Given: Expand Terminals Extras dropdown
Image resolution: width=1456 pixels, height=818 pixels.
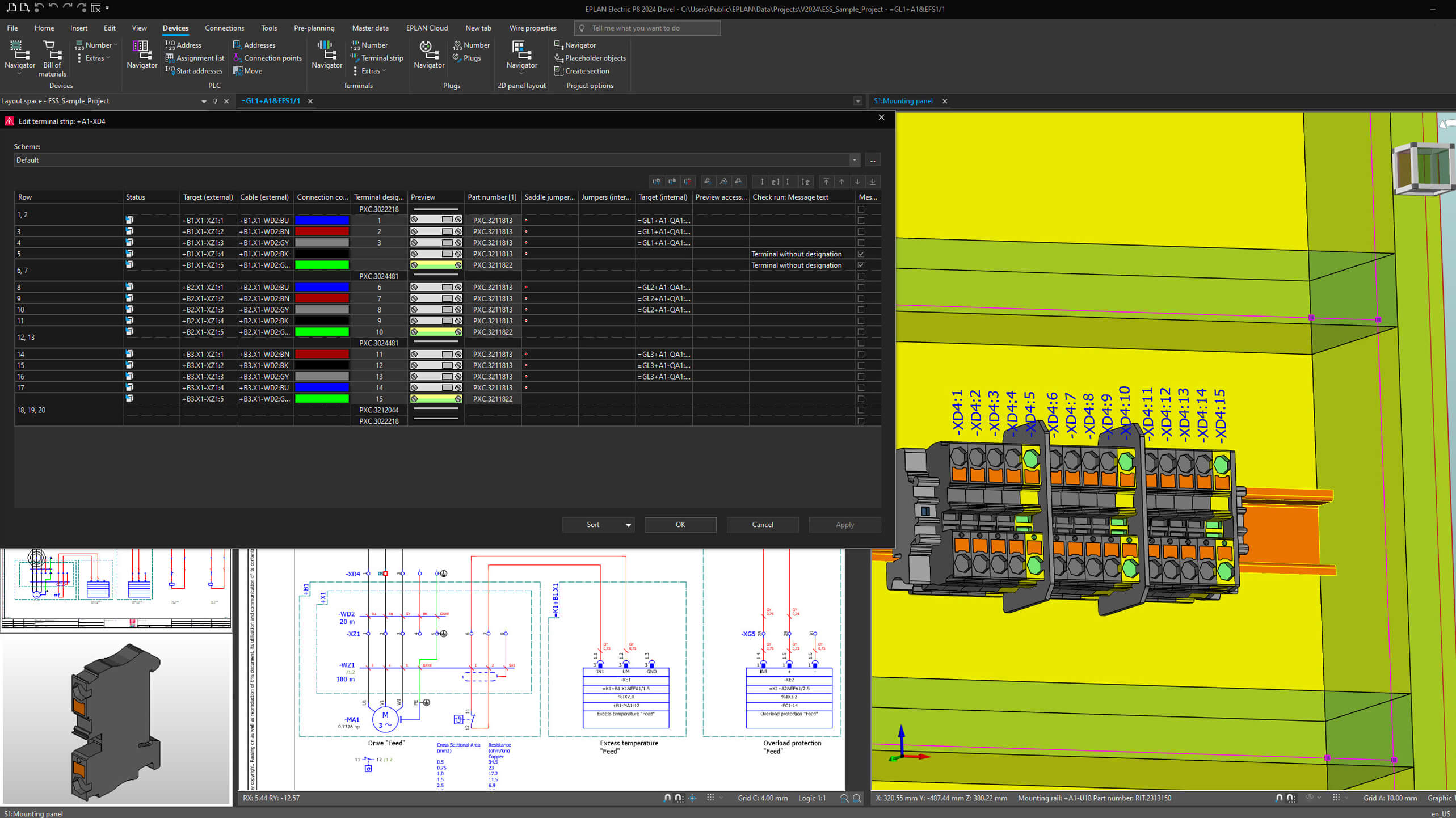Looking at the screenshot, I should tap(373, 71).
